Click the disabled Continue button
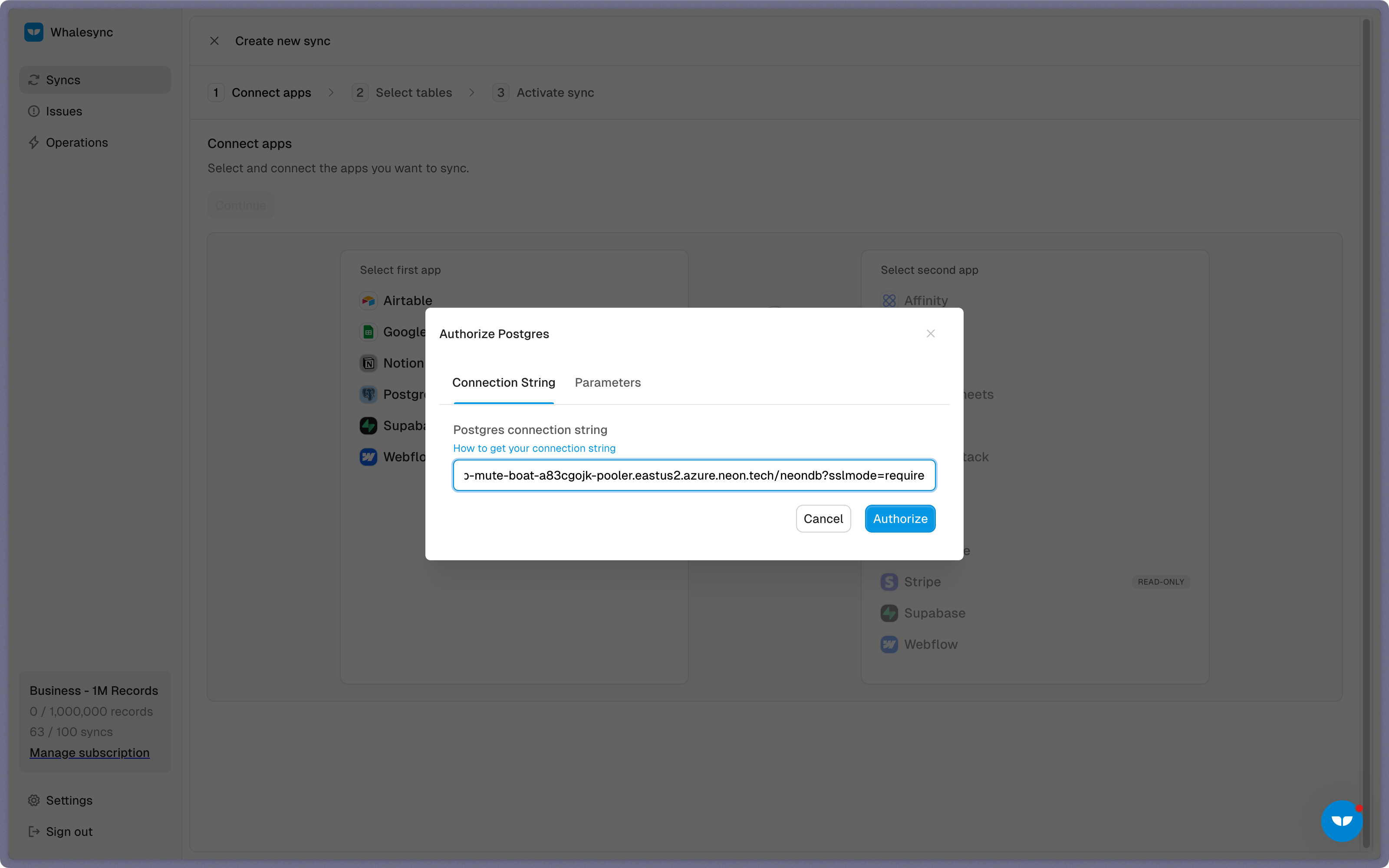 coord(240,206)
